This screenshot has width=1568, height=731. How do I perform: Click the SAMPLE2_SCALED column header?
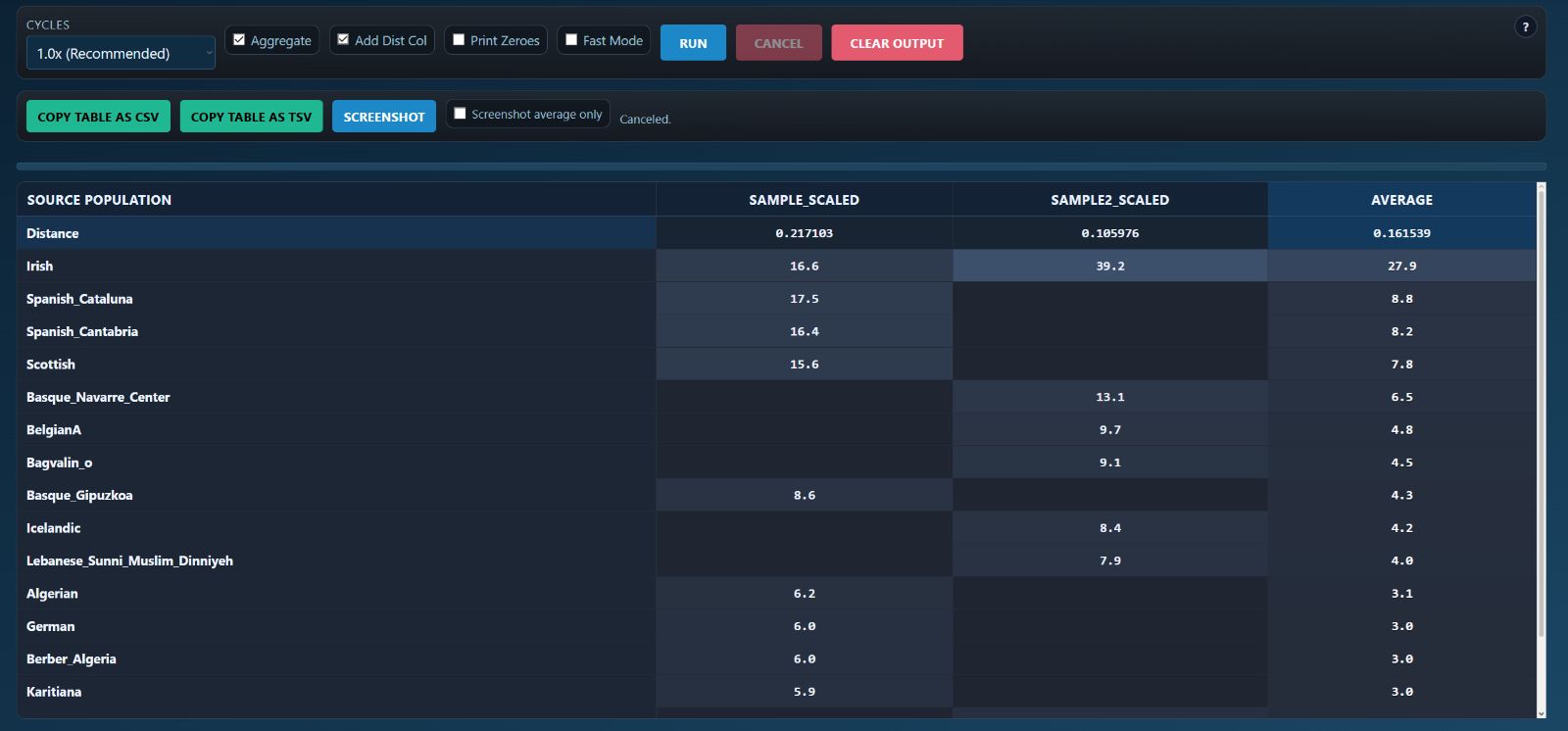pyautogui.click(x=1109, y=200)
